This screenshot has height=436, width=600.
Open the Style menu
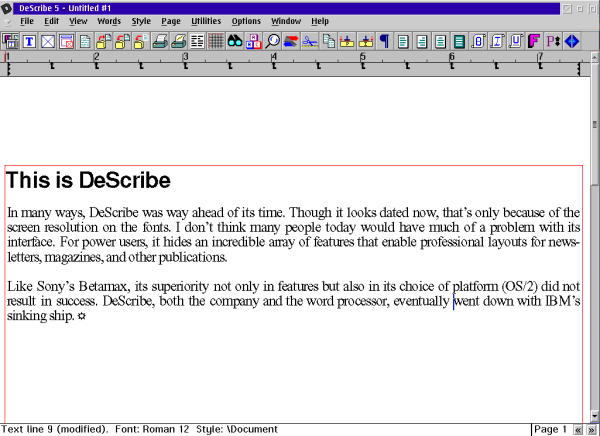141,21
